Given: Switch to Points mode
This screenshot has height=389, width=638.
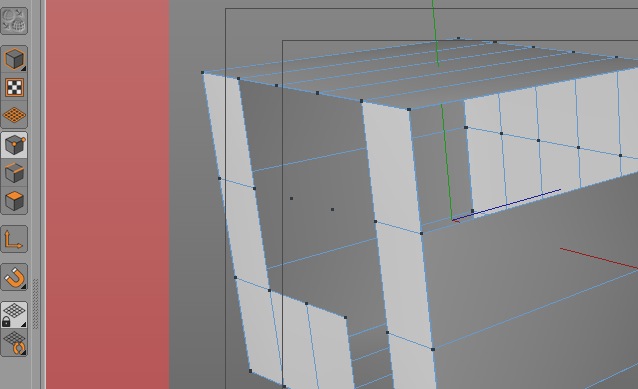Looking at the screenshot, I should click(14, 145).
